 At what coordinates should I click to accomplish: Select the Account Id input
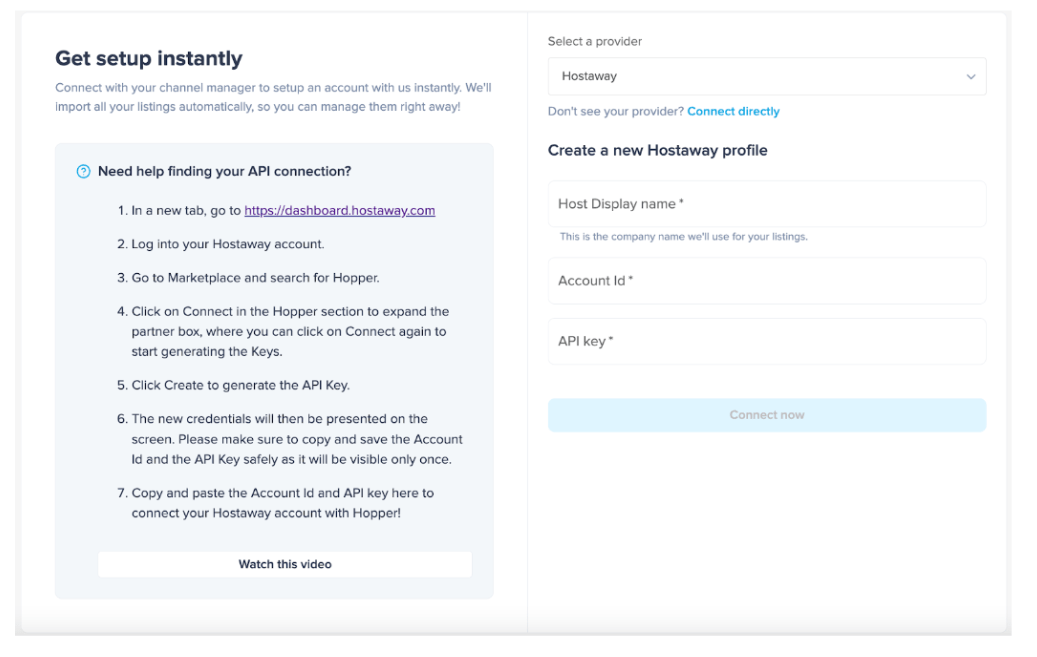766,281
